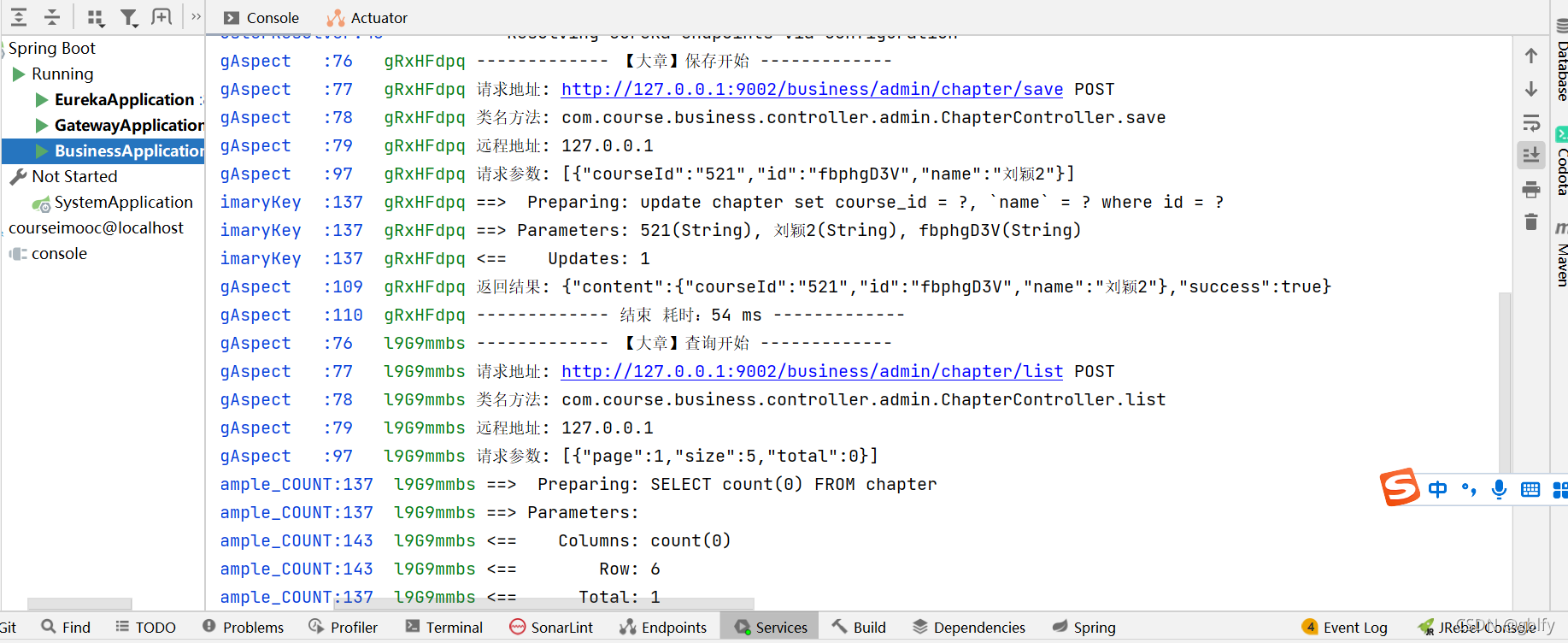Click the Collapse All toolbar icon
The width and height of the screenshot is (1568, 643).
coord(52,16)
